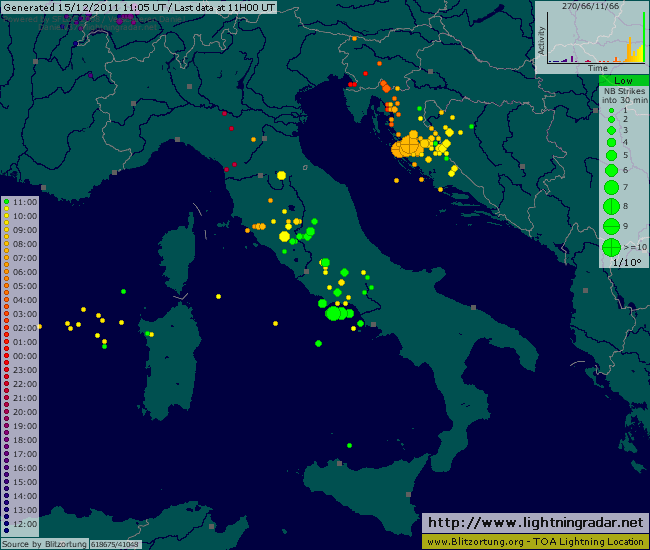
Task: Select the 23:00 label in the time legend
Action: pyautogui.click(x=25, y=370)
